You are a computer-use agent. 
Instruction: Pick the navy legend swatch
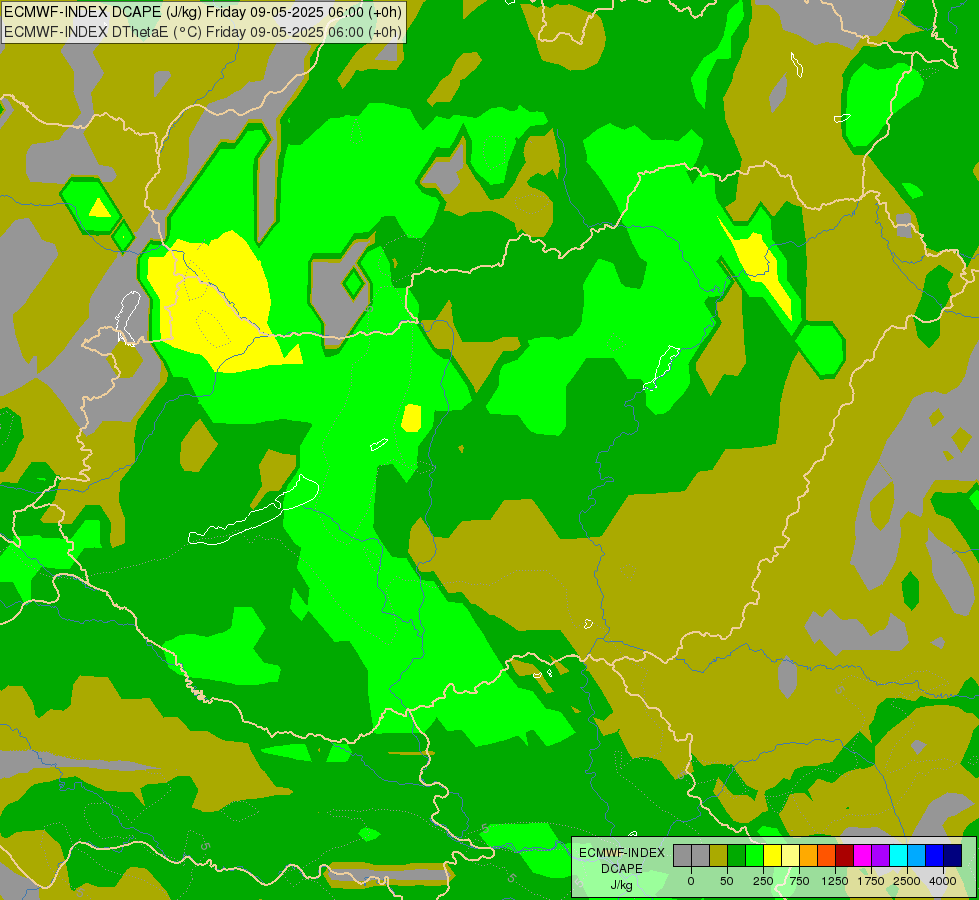953,856
